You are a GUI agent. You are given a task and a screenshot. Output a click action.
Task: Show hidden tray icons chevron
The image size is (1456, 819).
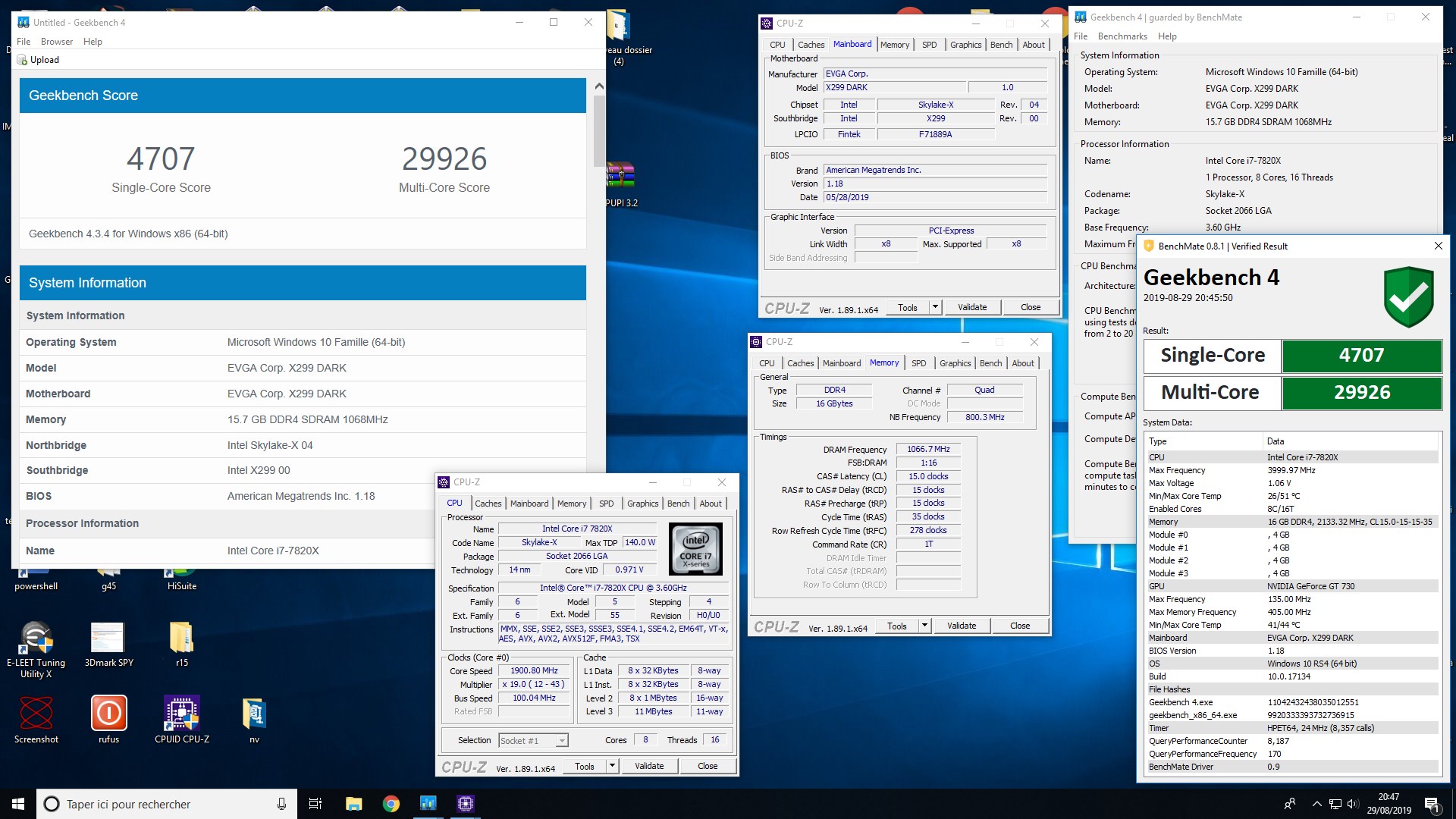pyautogui.click(x=1316, y=805)
